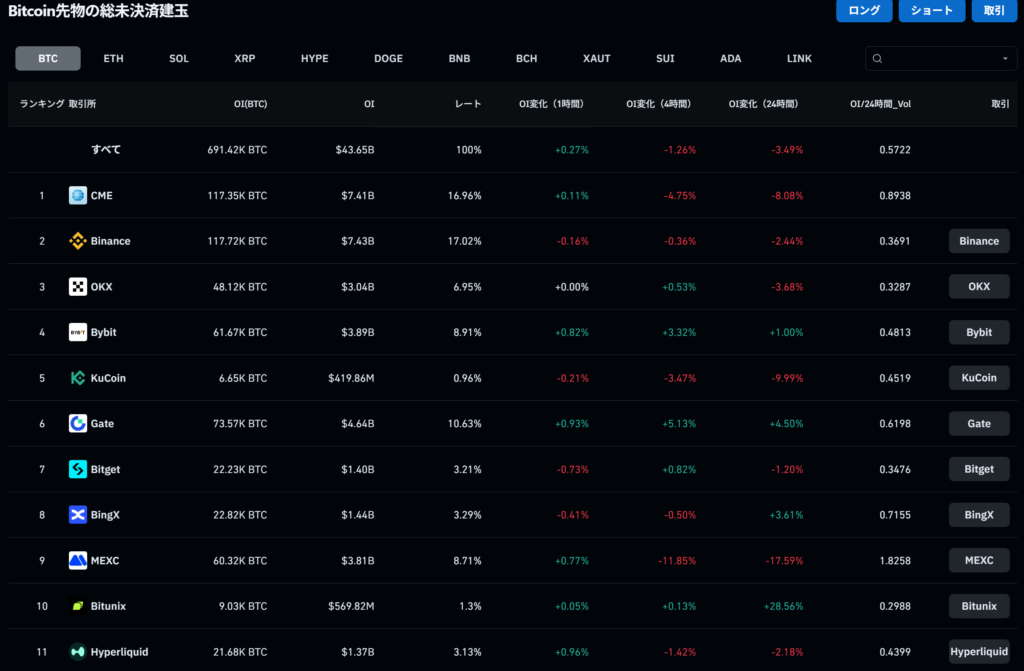Click the CME exchange logo icon
The width and height of the screenshot is (1024, 671).
point(78,195)
